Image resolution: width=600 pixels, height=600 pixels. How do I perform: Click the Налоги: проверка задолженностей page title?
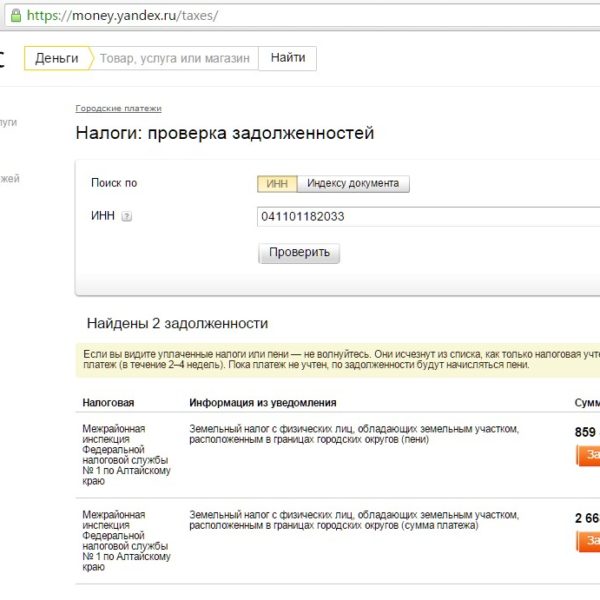(224, 133)
